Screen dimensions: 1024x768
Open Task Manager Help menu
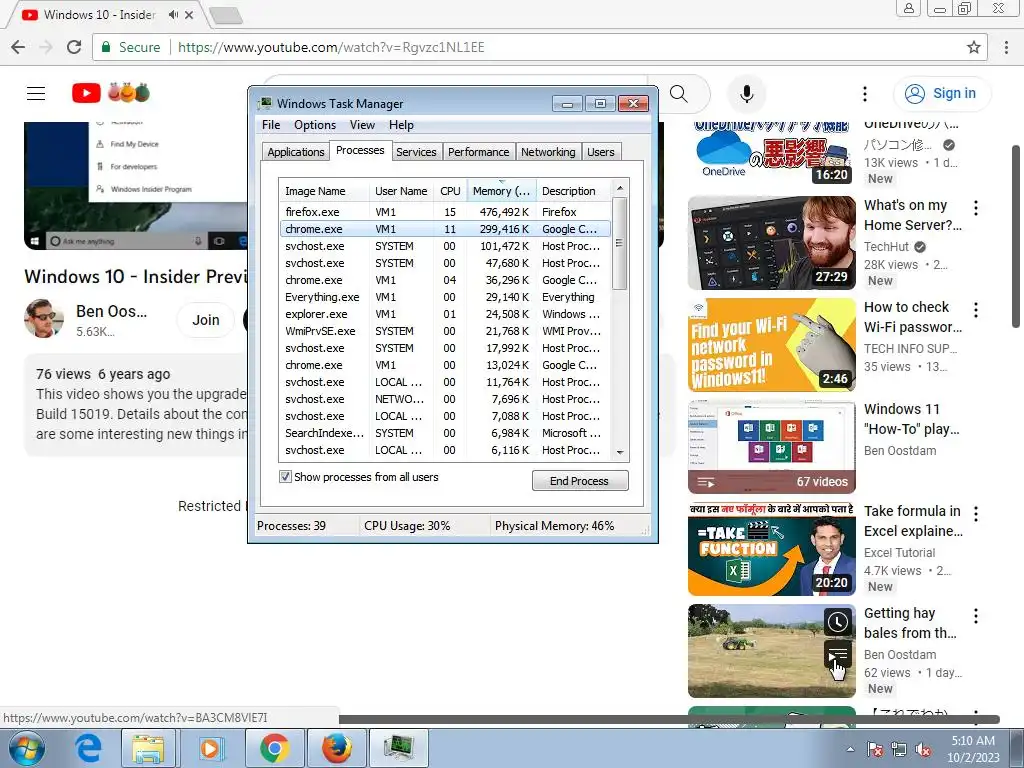tap(401, 125)
